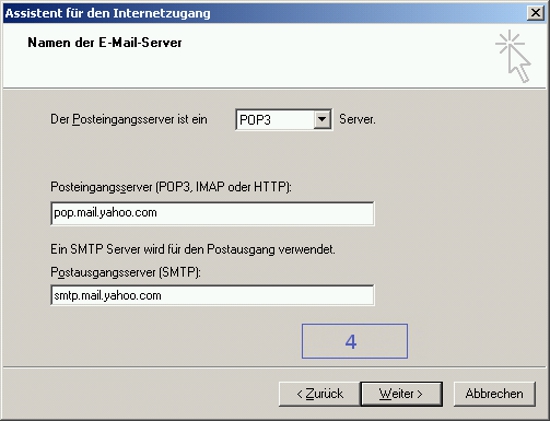Click the 'Server.' text after the dropdown
Image resolution: width=550 pixels, height=421 pixels.
[357, 120]
